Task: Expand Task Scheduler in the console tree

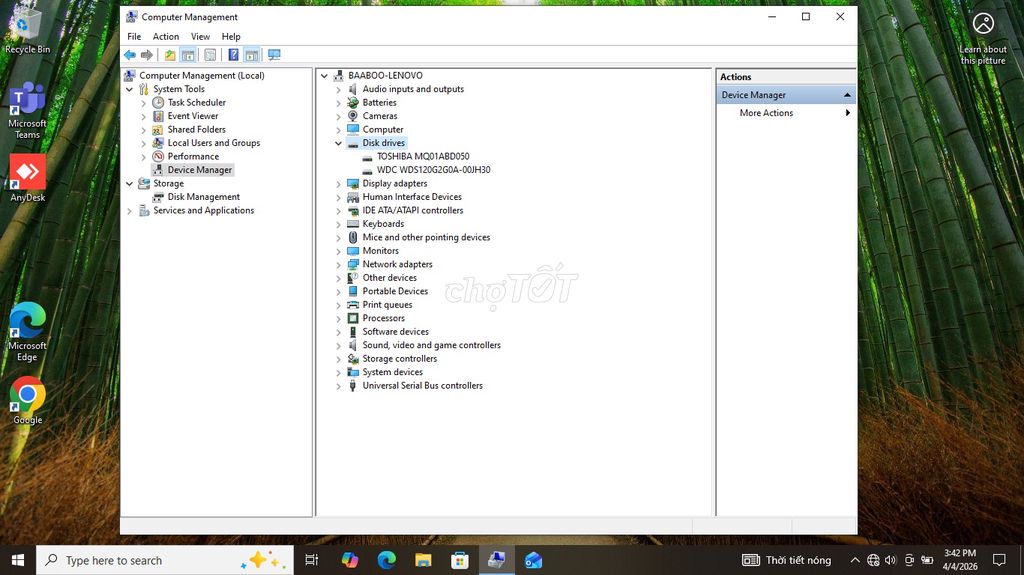Action: tap(144, 103)
